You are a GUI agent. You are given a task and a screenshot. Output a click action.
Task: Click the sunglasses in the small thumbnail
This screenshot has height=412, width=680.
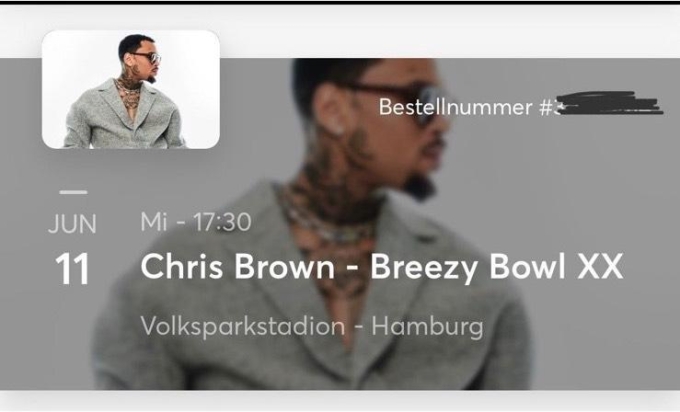tap(150, 57)
